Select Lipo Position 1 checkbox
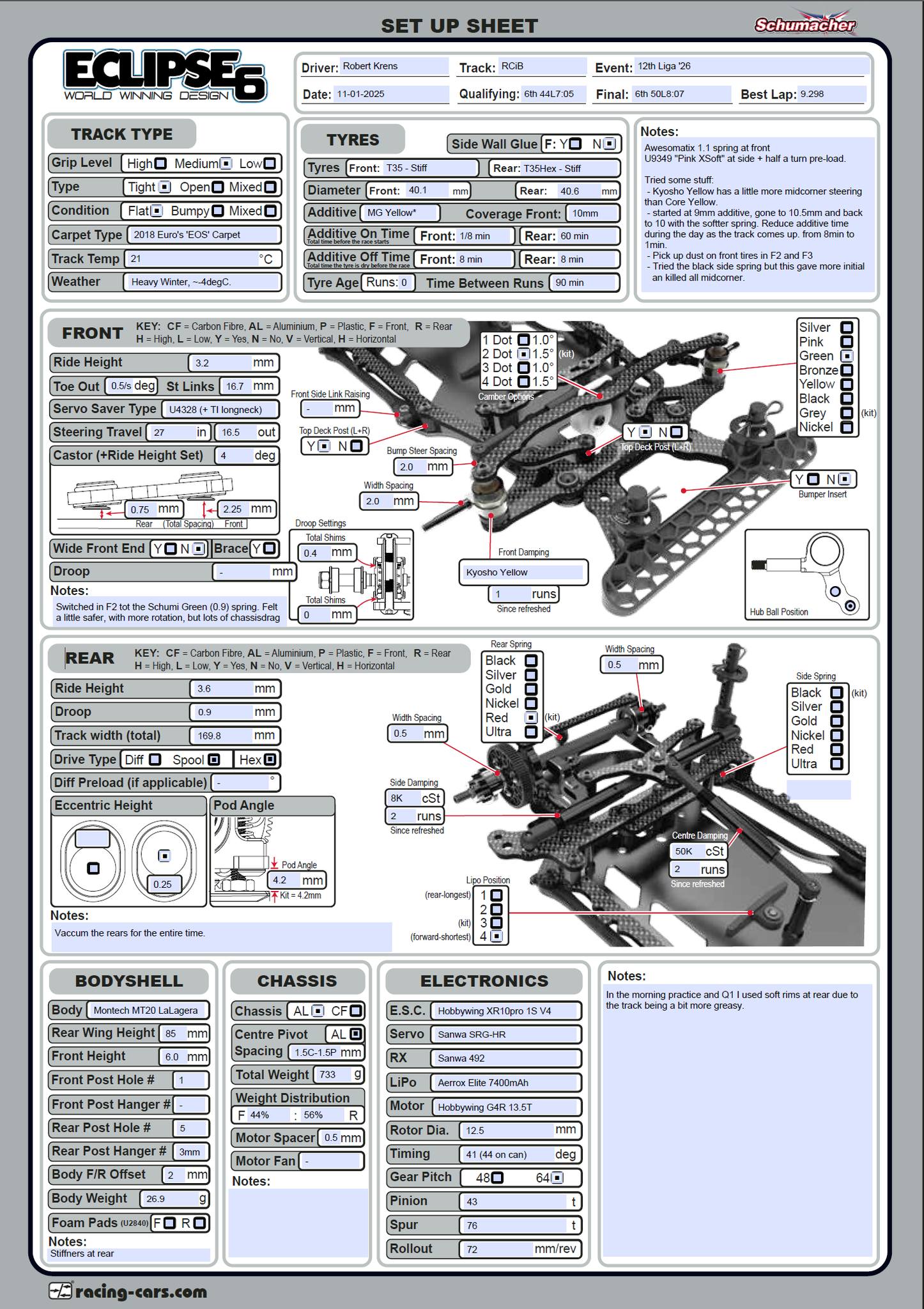The height and width of the screenshot is (1309, 924). coord(497,895)
